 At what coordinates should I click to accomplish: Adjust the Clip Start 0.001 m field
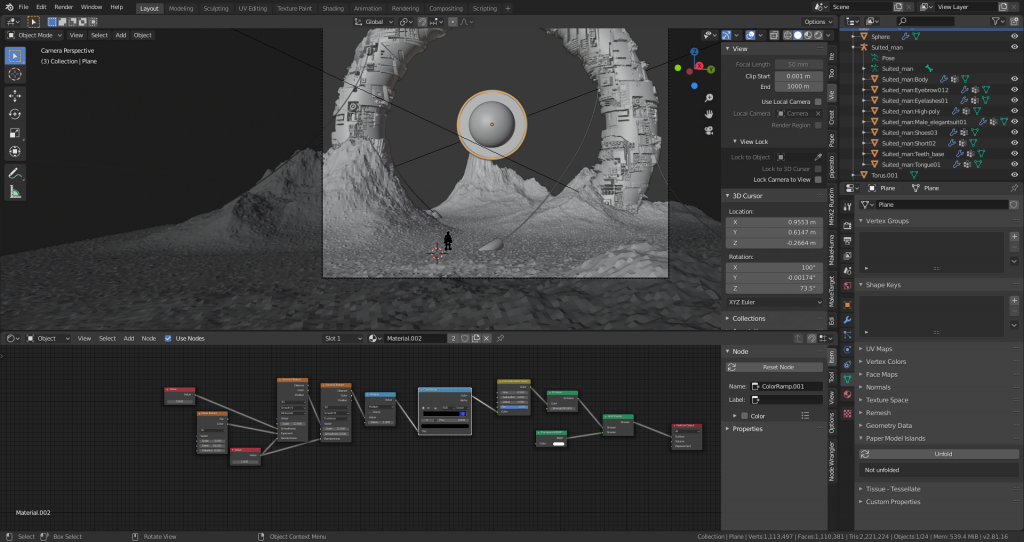click(799, 76)
